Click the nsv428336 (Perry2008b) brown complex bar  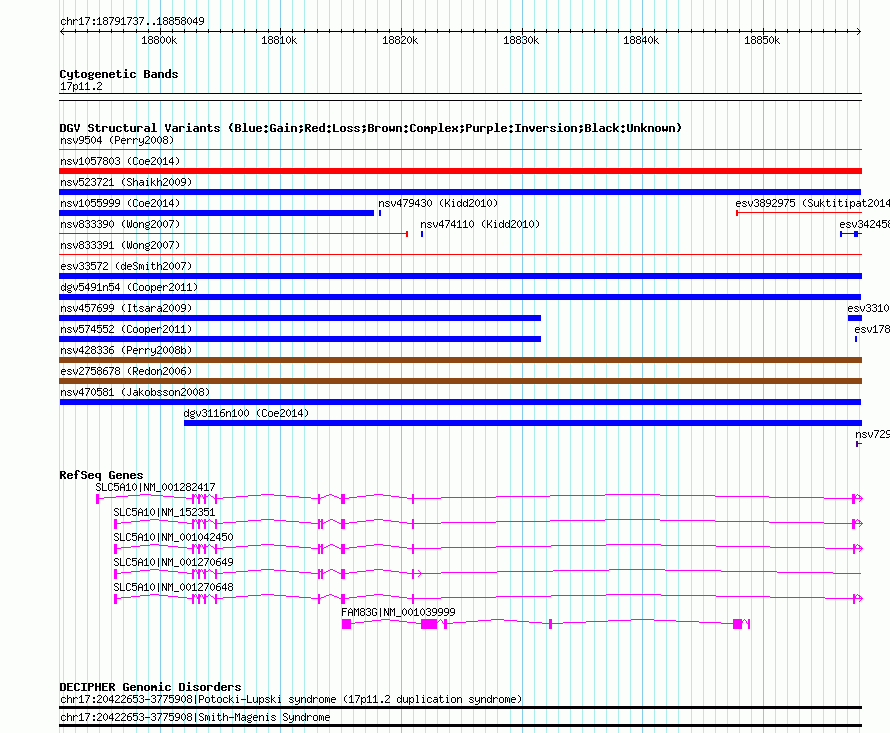460,360
